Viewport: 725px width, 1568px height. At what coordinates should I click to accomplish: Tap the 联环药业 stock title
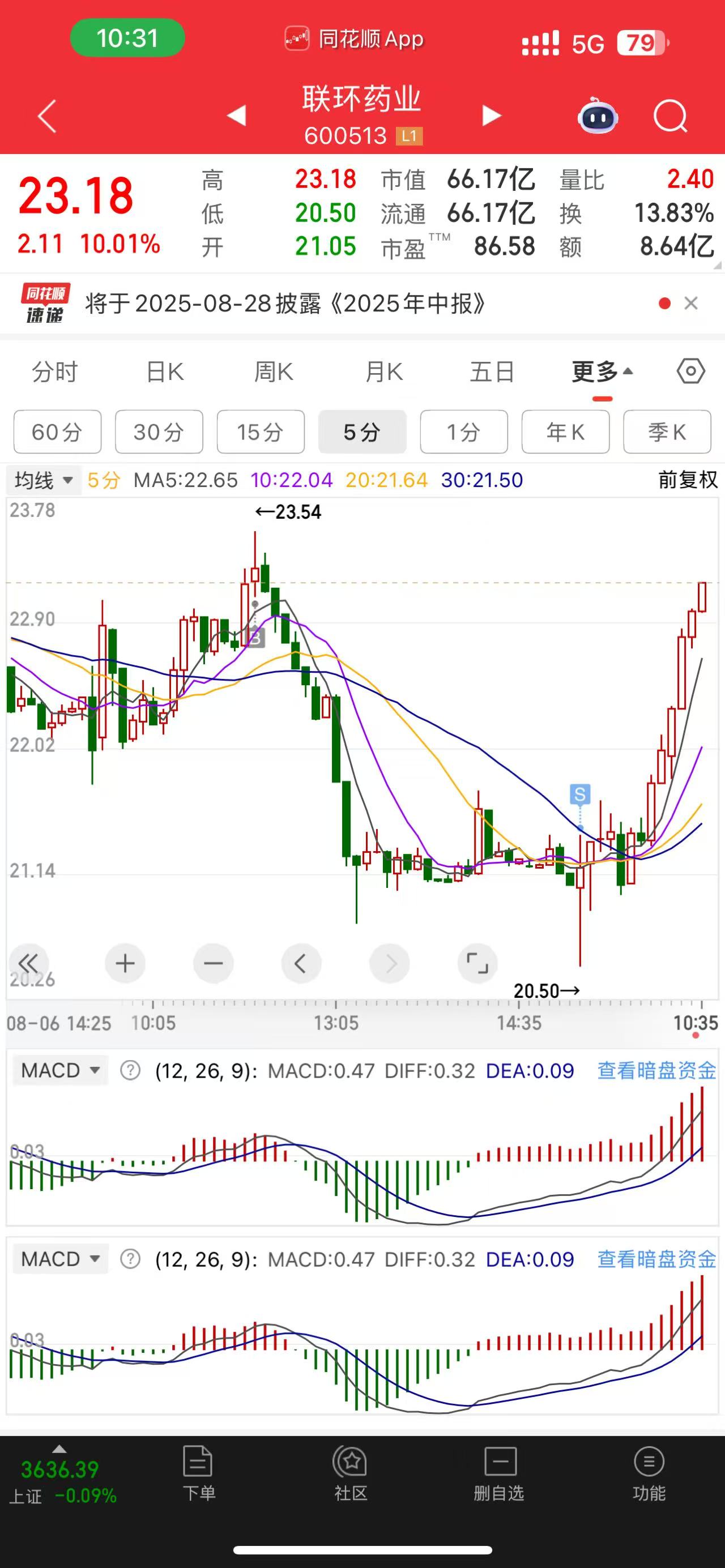(361, 99)
